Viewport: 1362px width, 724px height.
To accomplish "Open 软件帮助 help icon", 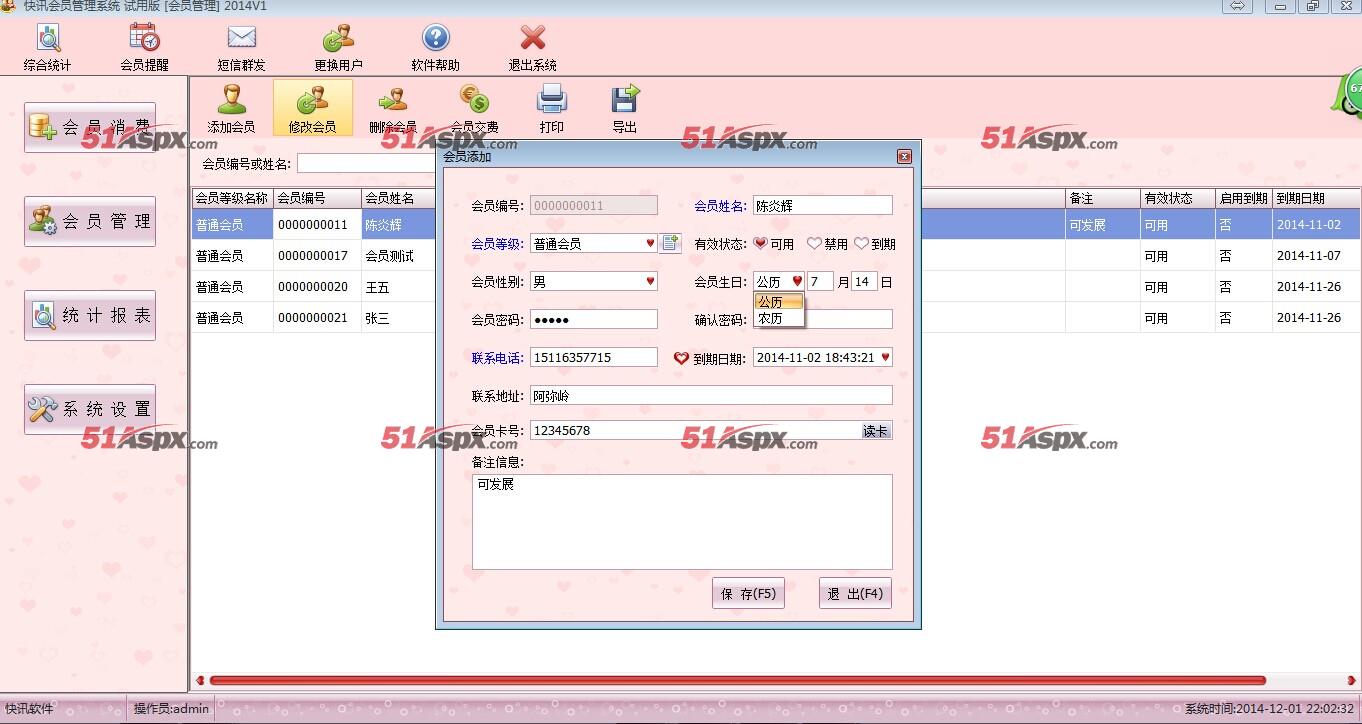I will pos(435,47).
